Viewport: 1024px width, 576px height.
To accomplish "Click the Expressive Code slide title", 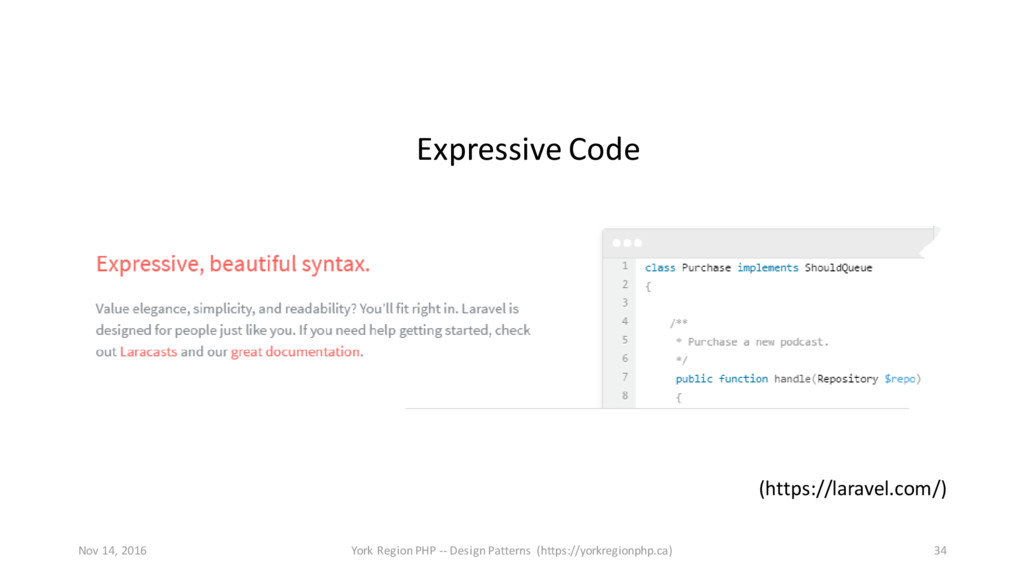I will pos(528,150).
